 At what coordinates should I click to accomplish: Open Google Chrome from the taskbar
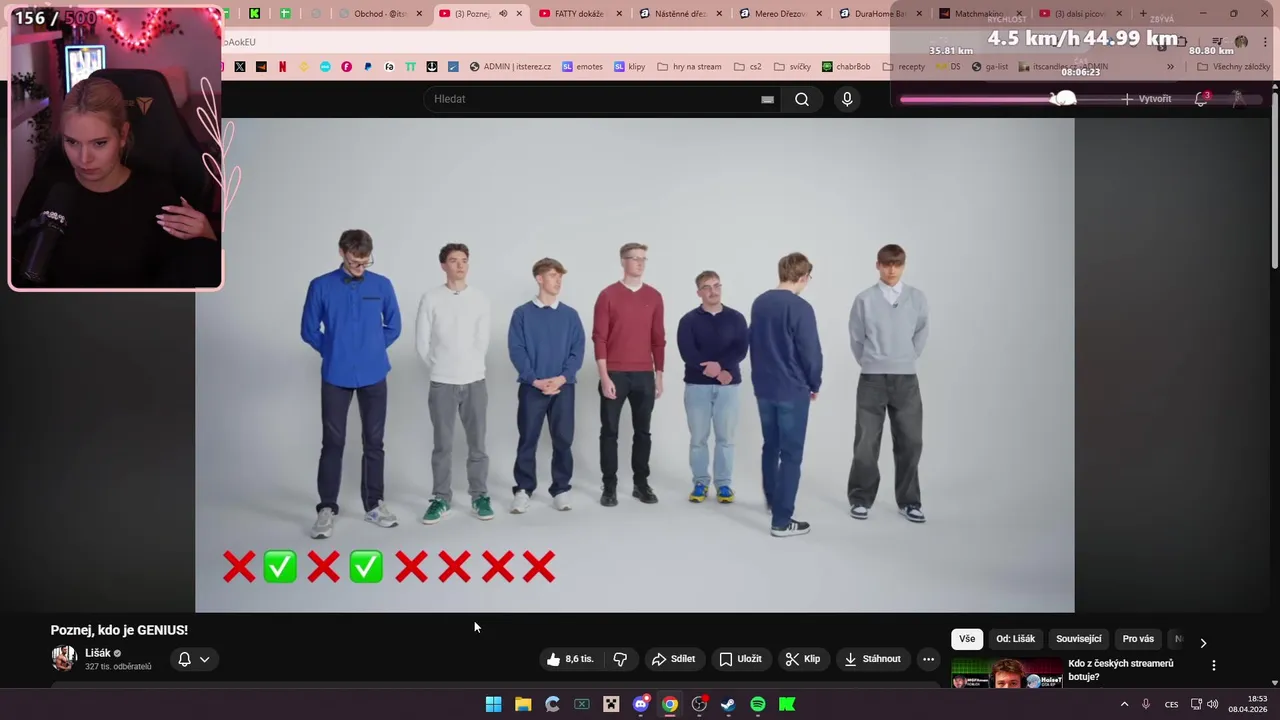pos(670,704)
